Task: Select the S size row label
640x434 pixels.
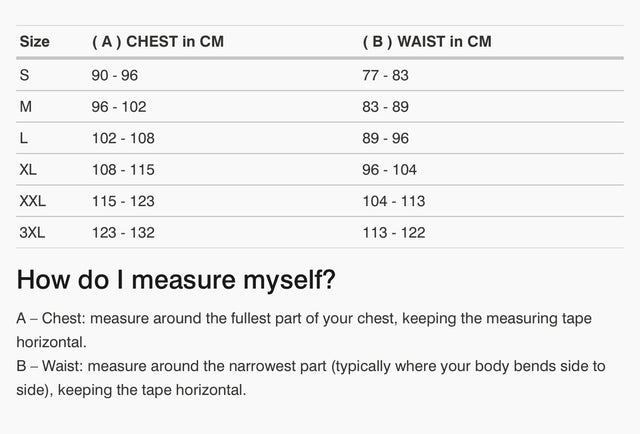Action: point(24,75)
